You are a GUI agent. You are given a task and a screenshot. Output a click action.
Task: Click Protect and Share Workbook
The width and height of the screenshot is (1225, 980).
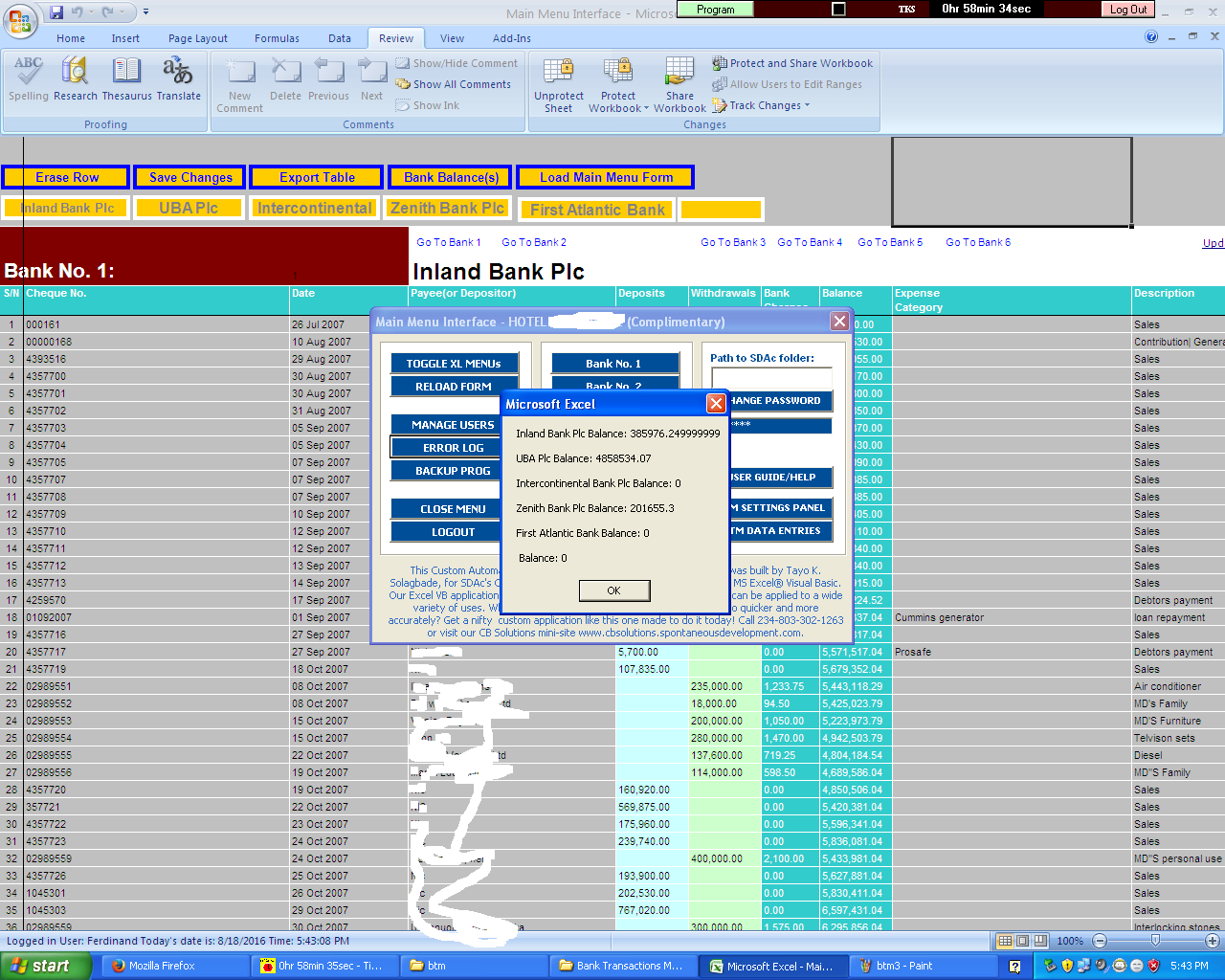pos(792,63)
